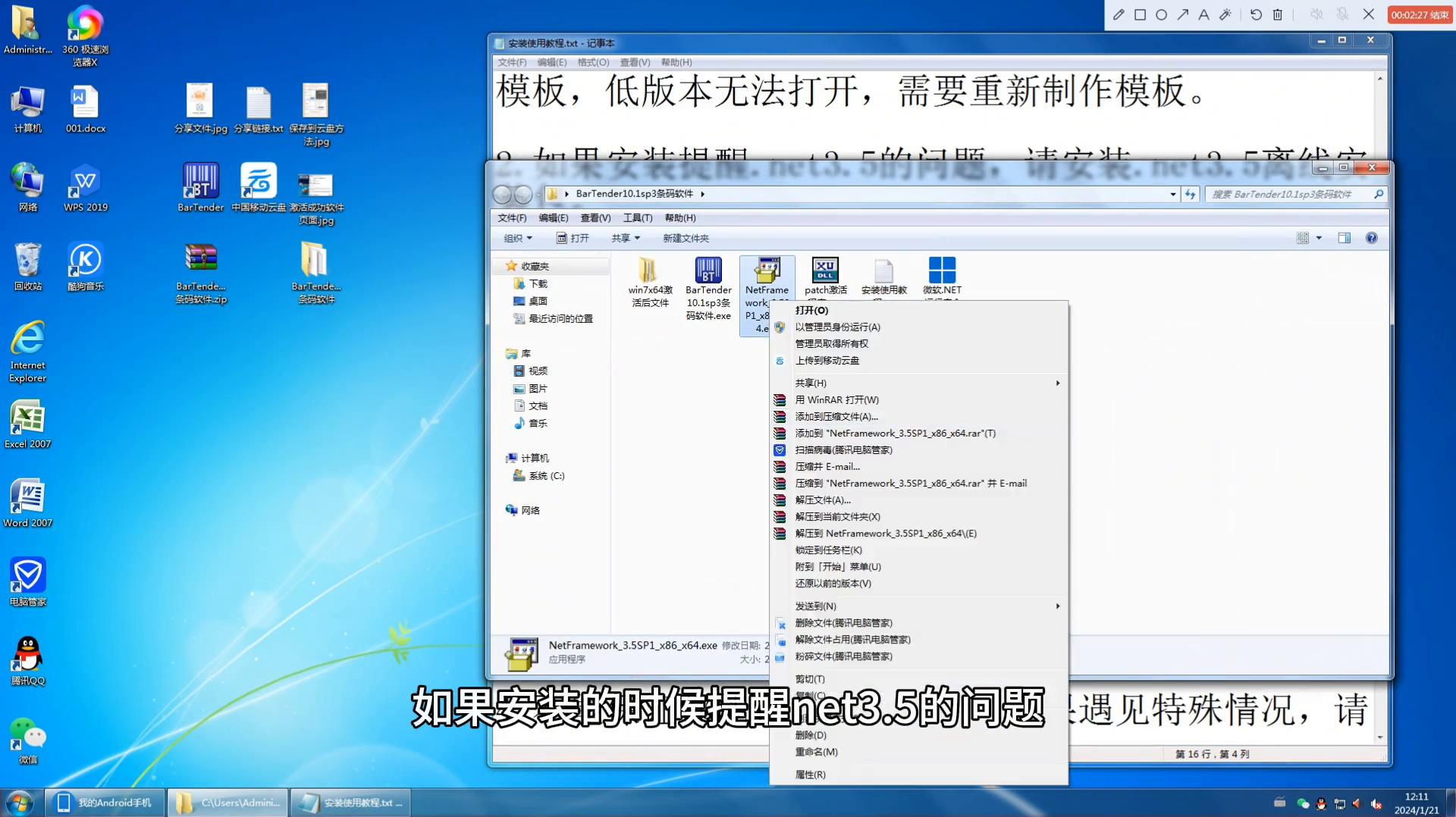Screen dimensions: 1456x817
Task: Click the Explorer help question mark icon
Action: pyautogui.click(x=1371, y=238)
